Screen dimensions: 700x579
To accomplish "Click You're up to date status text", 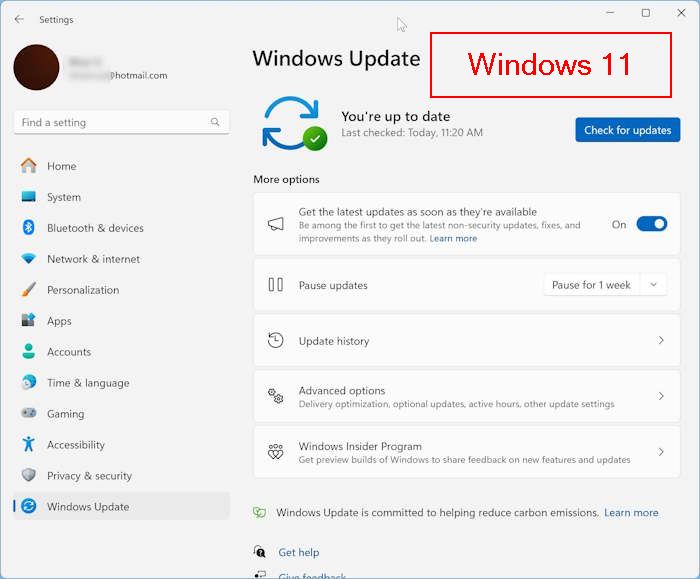I will (396, 117).
